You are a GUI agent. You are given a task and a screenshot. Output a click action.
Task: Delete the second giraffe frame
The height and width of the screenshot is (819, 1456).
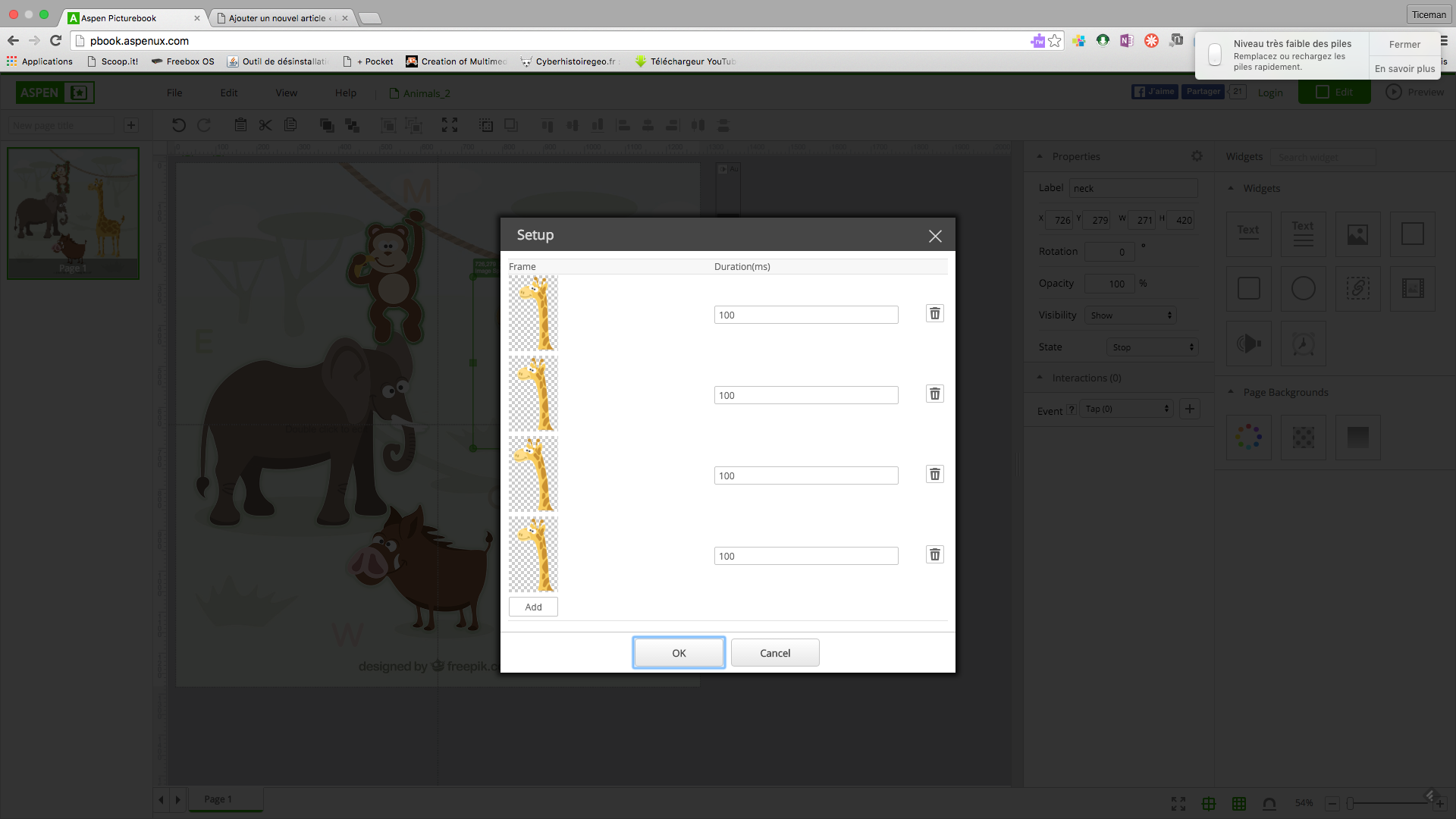[x=935, y=394]
